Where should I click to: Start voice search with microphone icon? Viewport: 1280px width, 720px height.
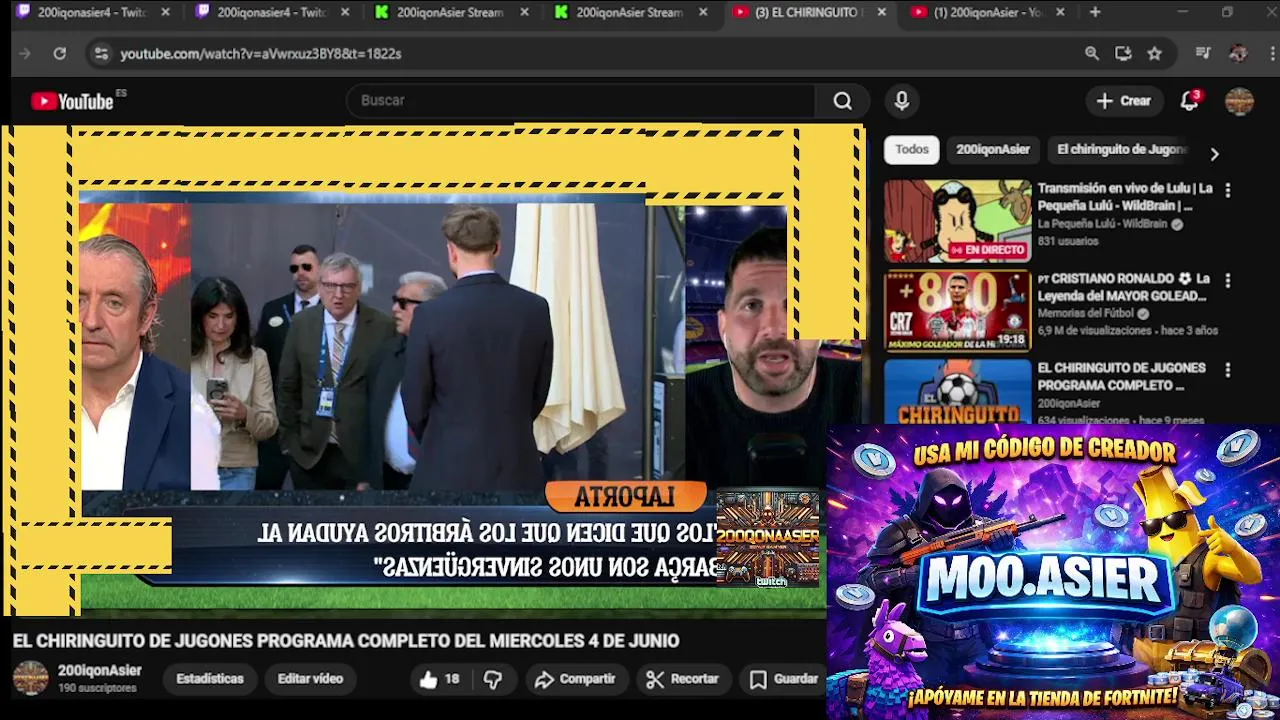pos(902,101)
